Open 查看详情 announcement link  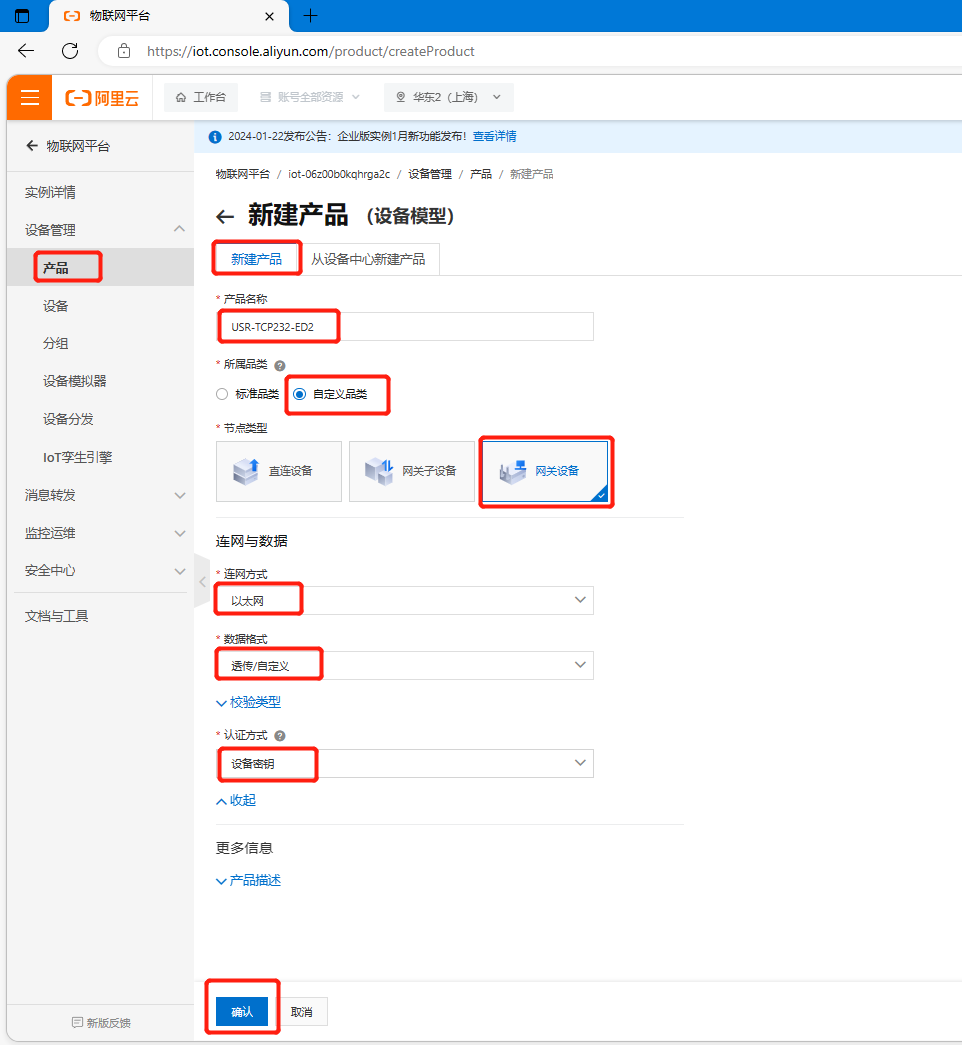pyautogui.click(x=495, y=137)
